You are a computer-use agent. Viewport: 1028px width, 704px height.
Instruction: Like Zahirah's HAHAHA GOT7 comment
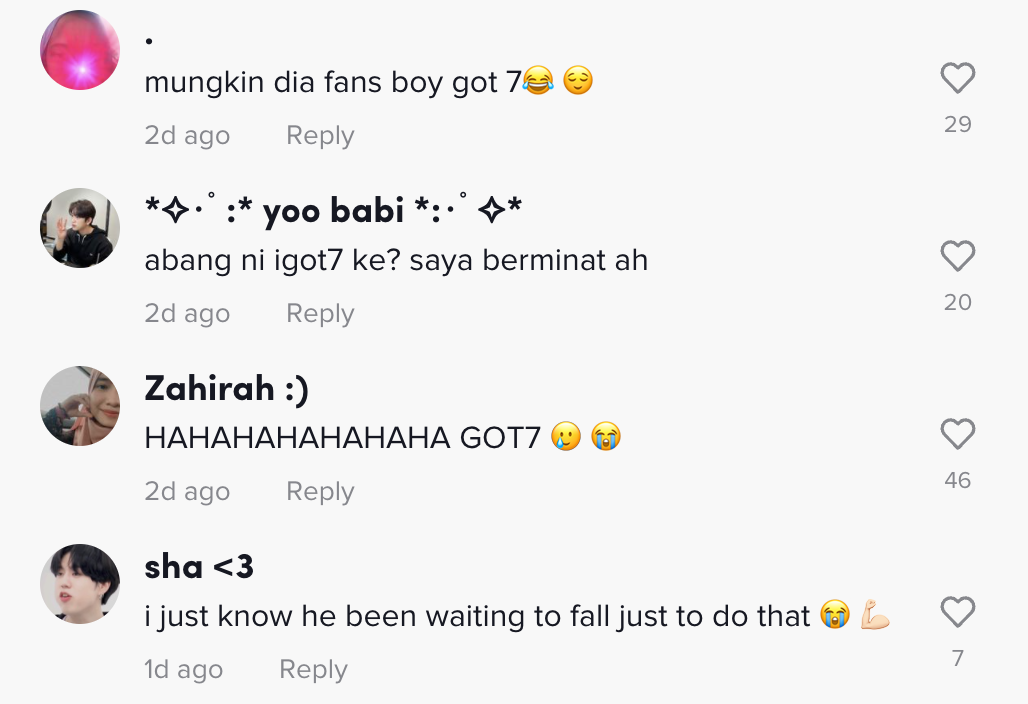point(957,435)
